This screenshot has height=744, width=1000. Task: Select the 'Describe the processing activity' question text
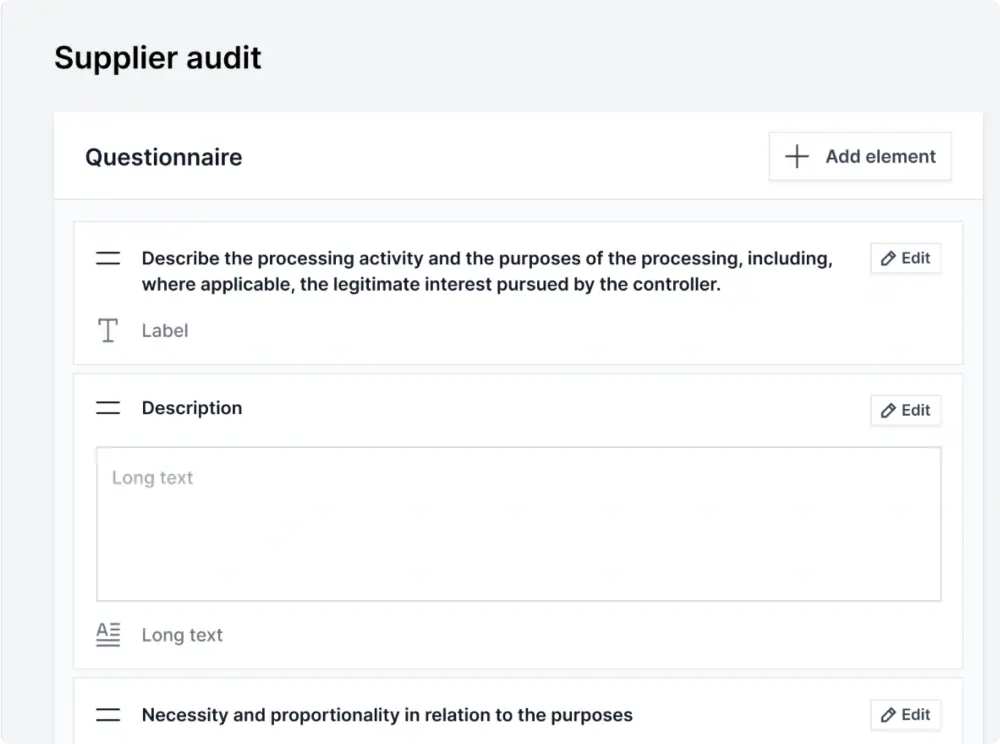[x=486, y=271]
